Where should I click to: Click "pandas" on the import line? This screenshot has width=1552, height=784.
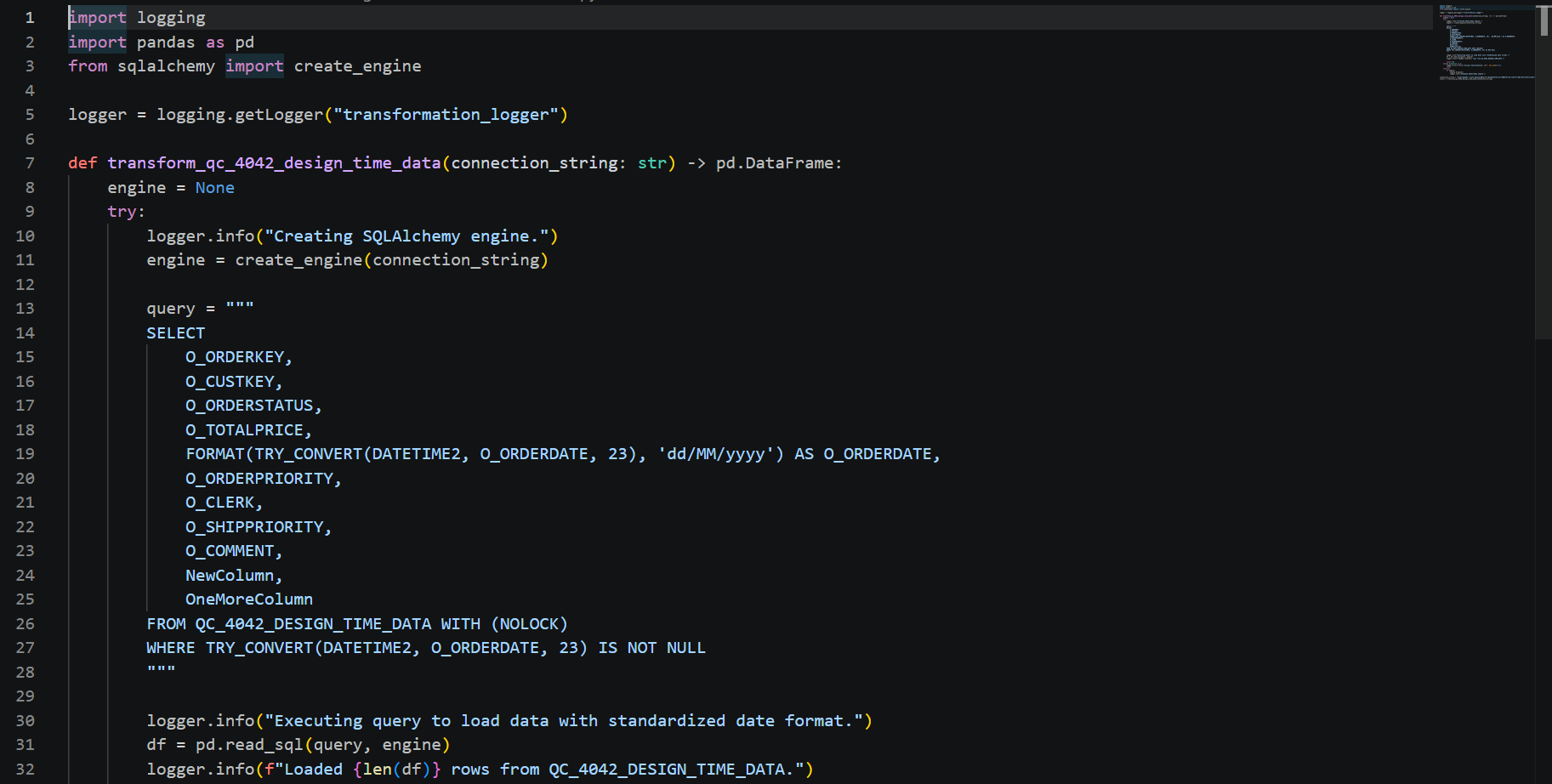click(x=166, y=42)
